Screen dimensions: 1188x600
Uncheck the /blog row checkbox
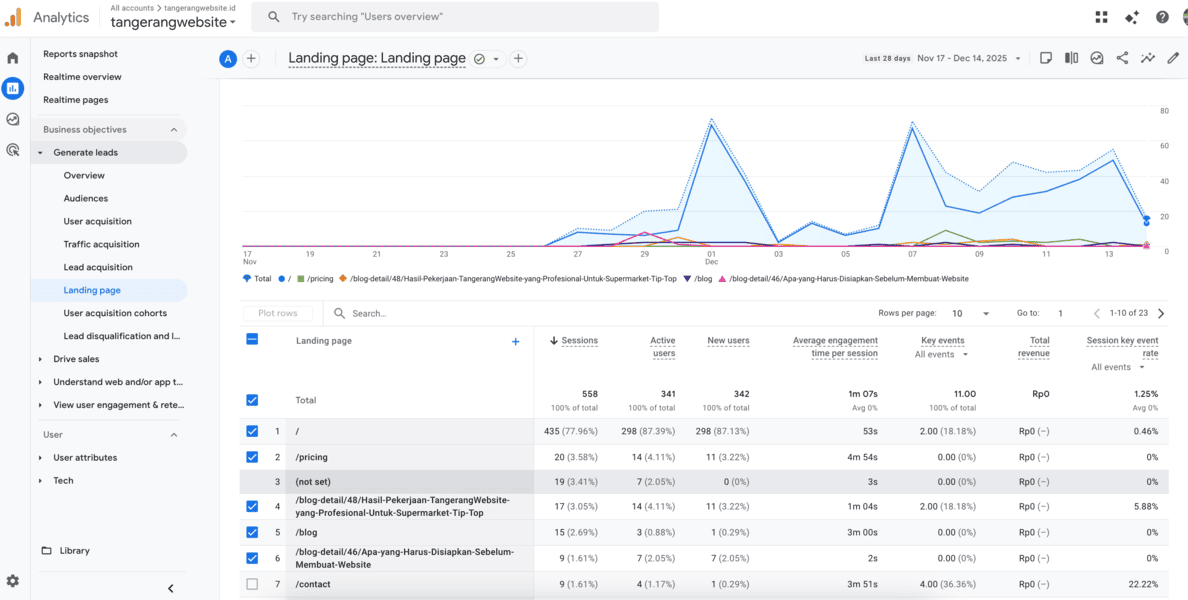252,532
